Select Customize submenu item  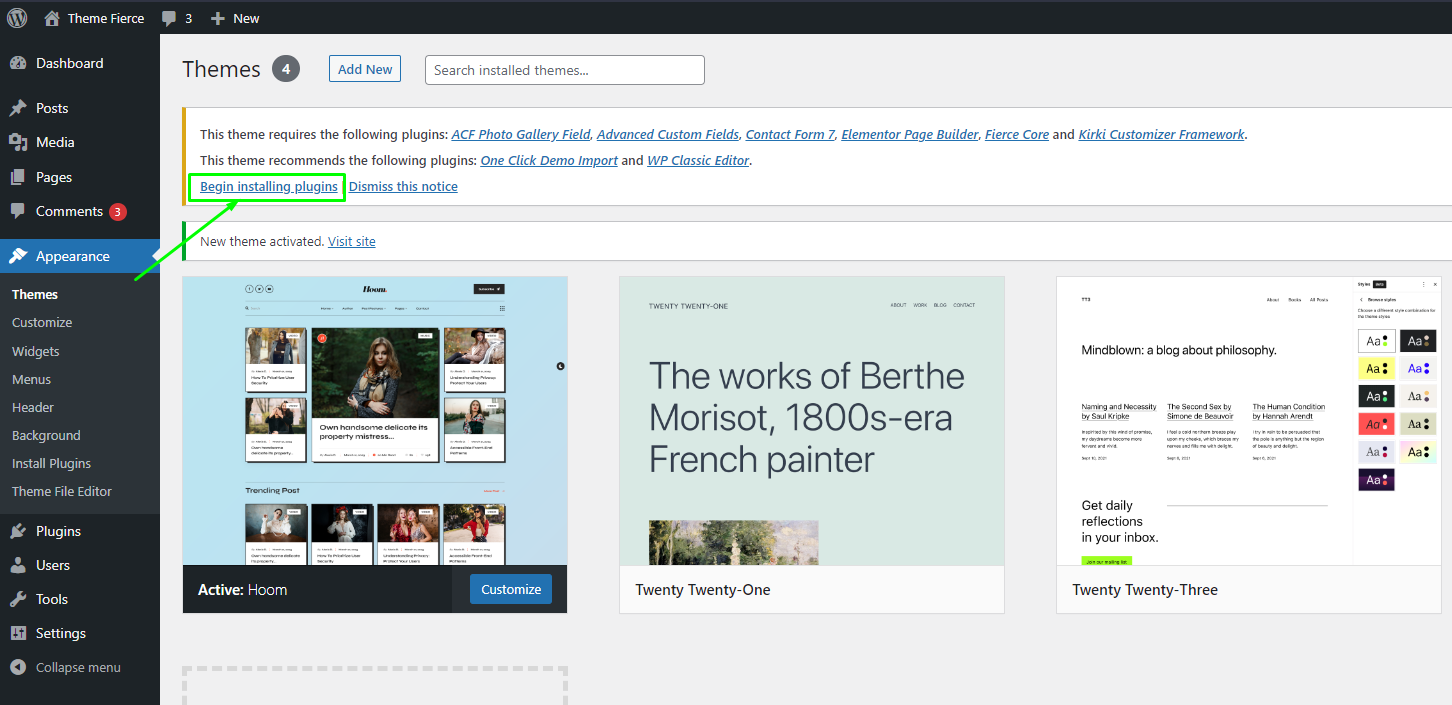[x=42, y=322]
